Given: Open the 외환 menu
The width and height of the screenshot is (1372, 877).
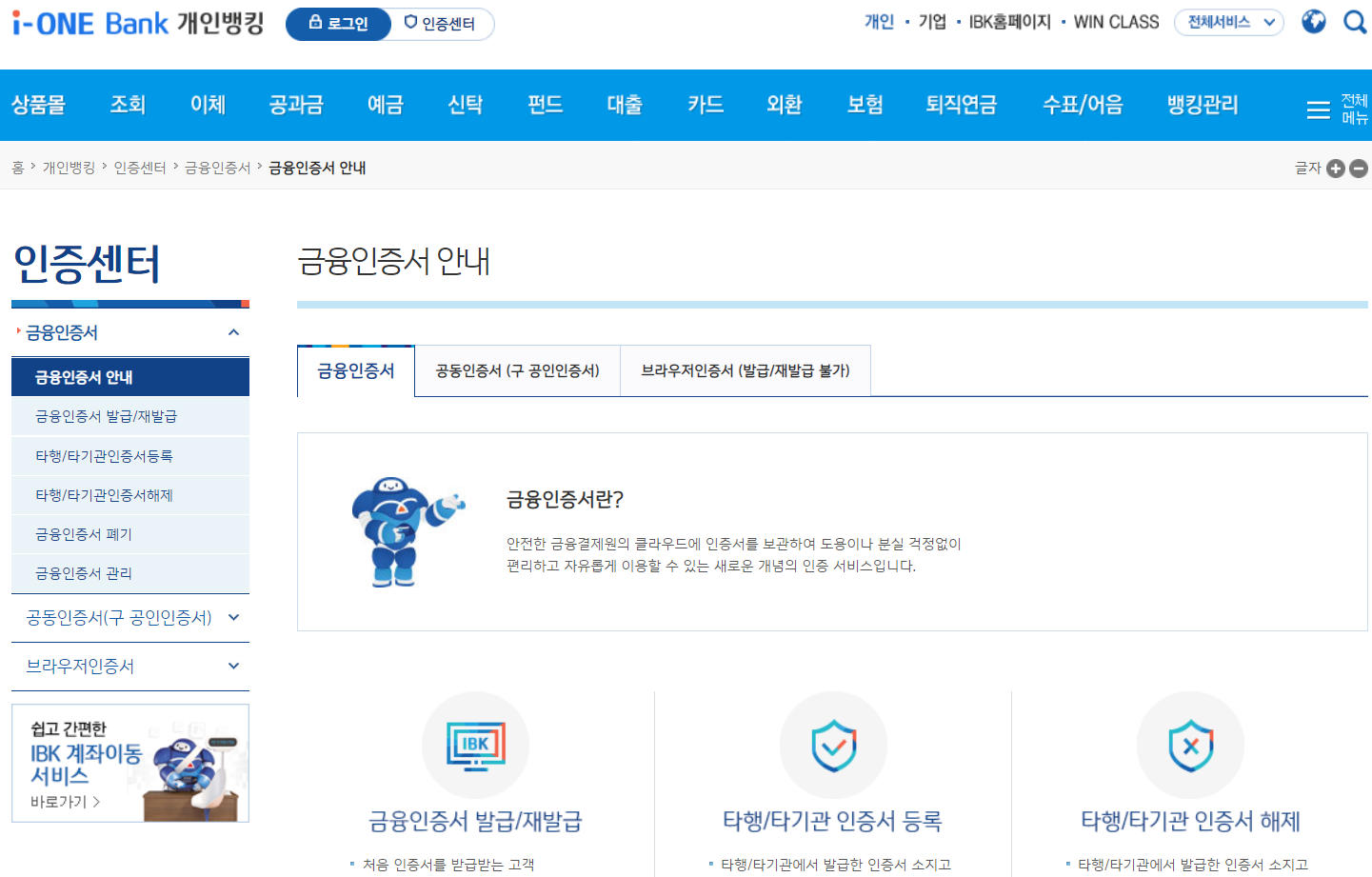Looking at the screenshot, I should pyautogui.click(x=785, y=105).
